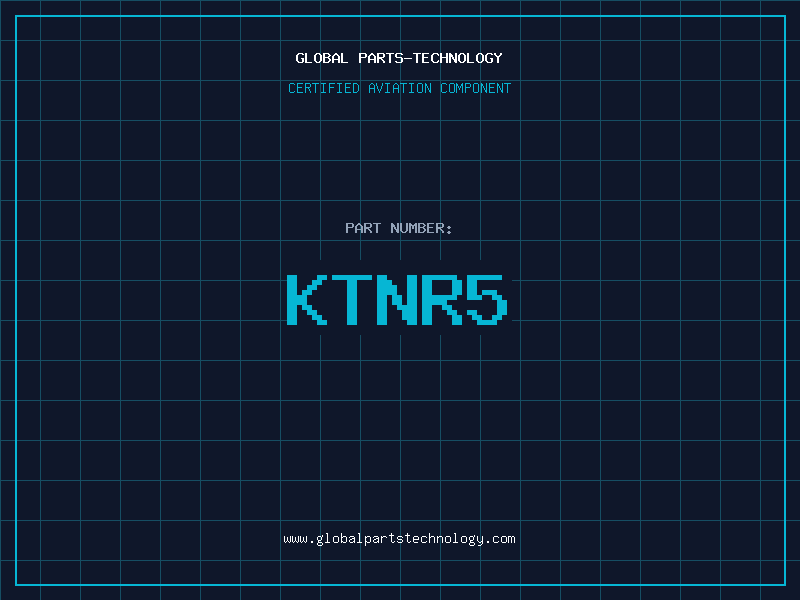
Task: Click the letter R in the part number
Action: 443,300
